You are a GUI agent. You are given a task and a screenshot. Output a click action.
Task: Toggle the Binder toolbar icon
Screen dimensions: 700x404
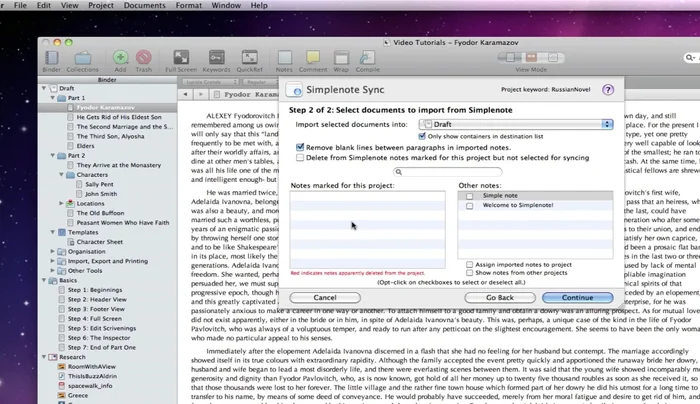pos(52,58)
